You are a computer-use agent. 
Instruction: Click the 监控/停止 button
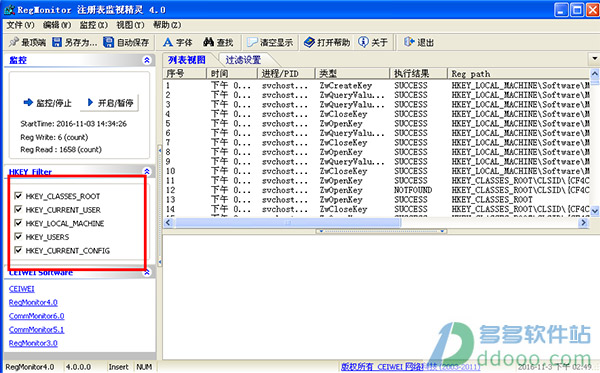[47, 103]
